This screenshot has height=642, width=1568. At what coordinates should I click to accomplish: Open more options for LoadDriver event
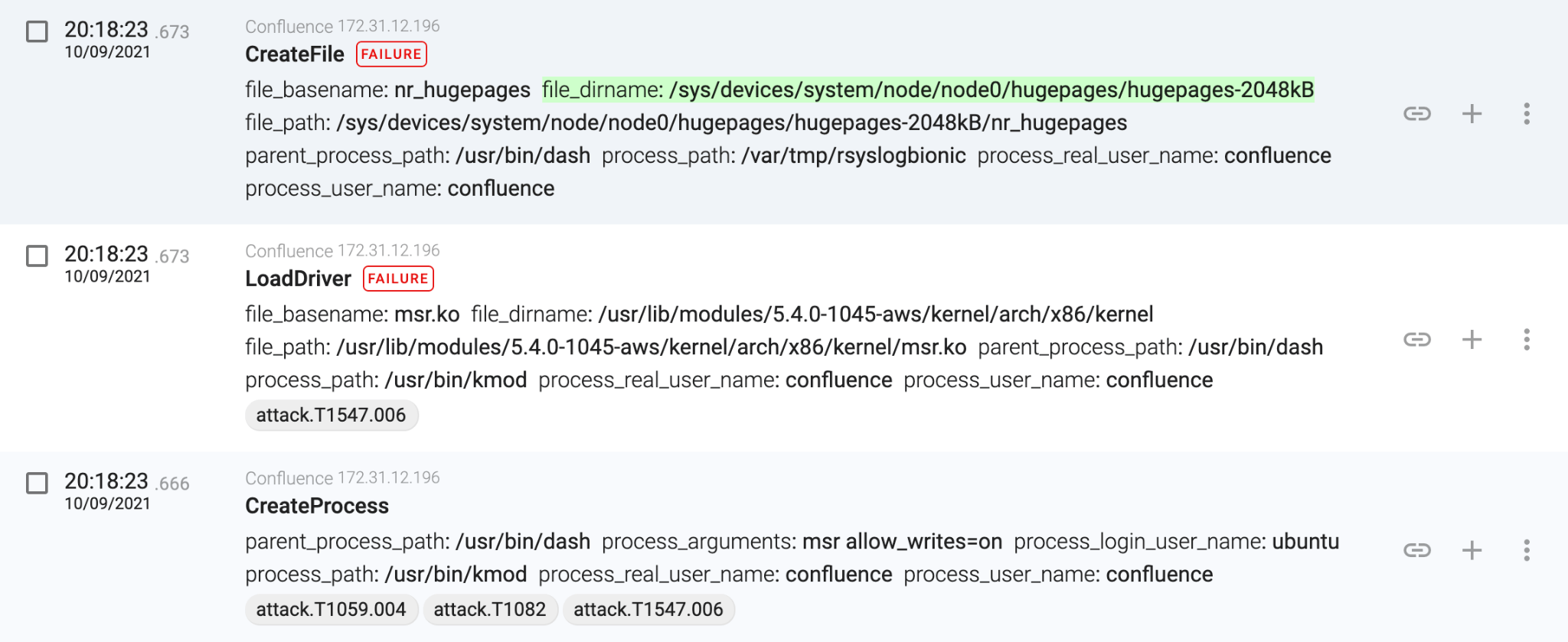point(1527,339)
